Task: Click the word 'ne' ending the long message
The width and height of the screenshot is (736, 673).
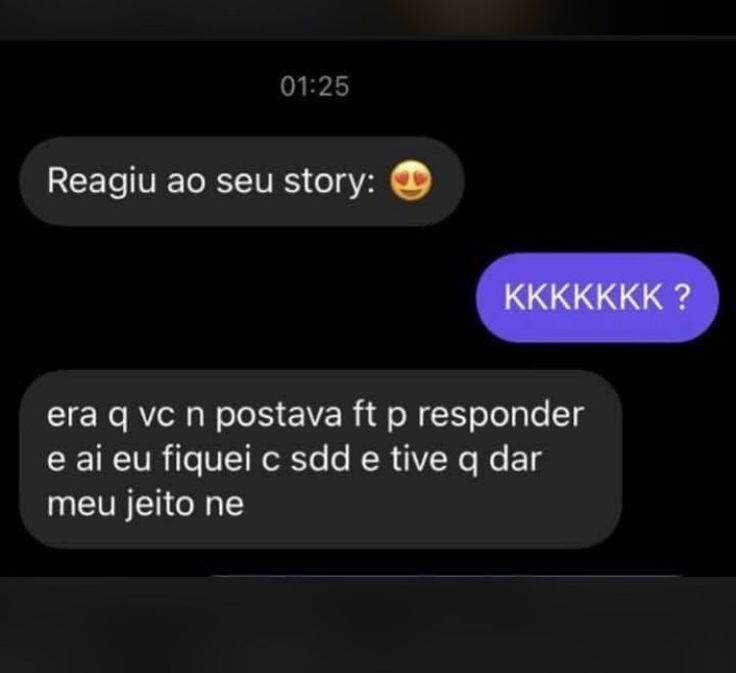Action: tap(225, 506)
